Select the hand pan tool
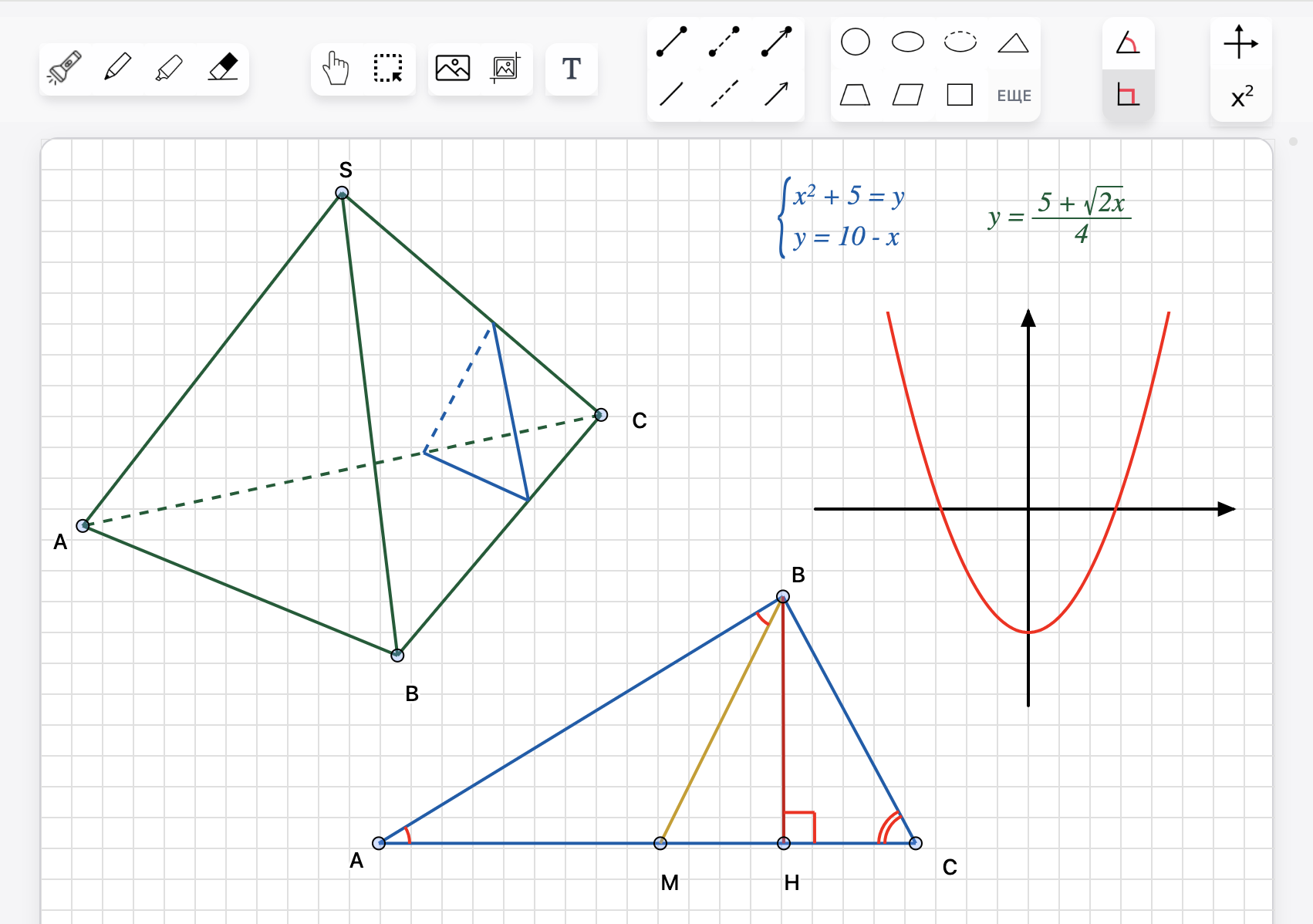 point(336,69)
